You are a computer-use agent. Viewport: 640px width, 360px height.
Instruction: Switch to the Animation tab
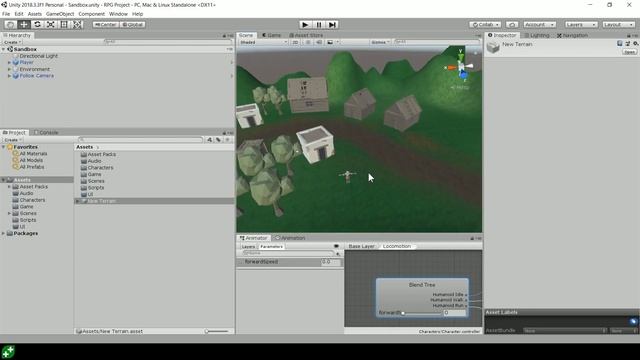tap(290, 238)
